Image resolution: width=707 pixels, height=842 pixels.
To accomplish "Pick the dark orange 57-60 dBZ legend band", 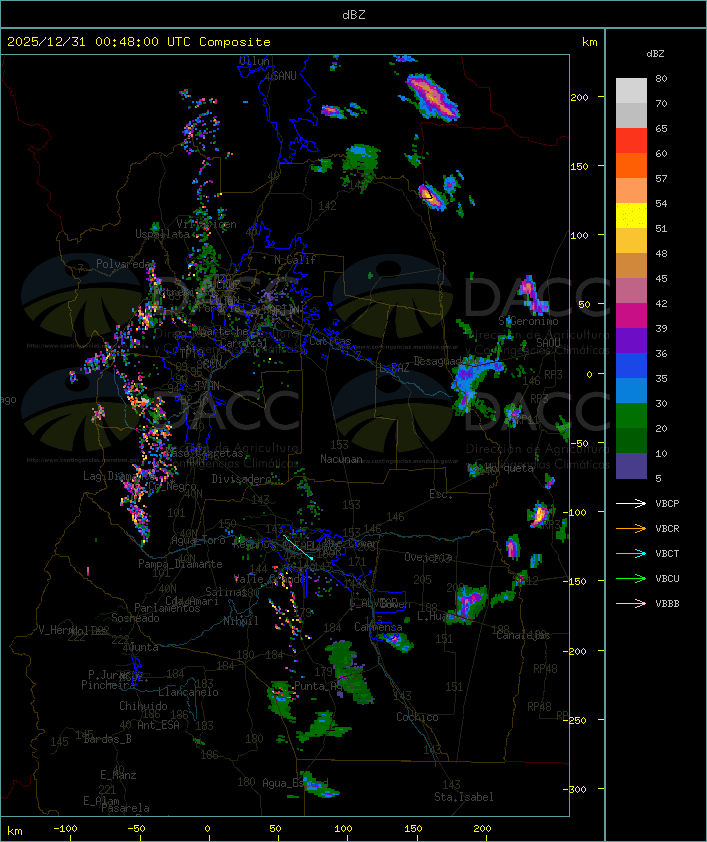I will pyautogui.click(x=631, y=165).
